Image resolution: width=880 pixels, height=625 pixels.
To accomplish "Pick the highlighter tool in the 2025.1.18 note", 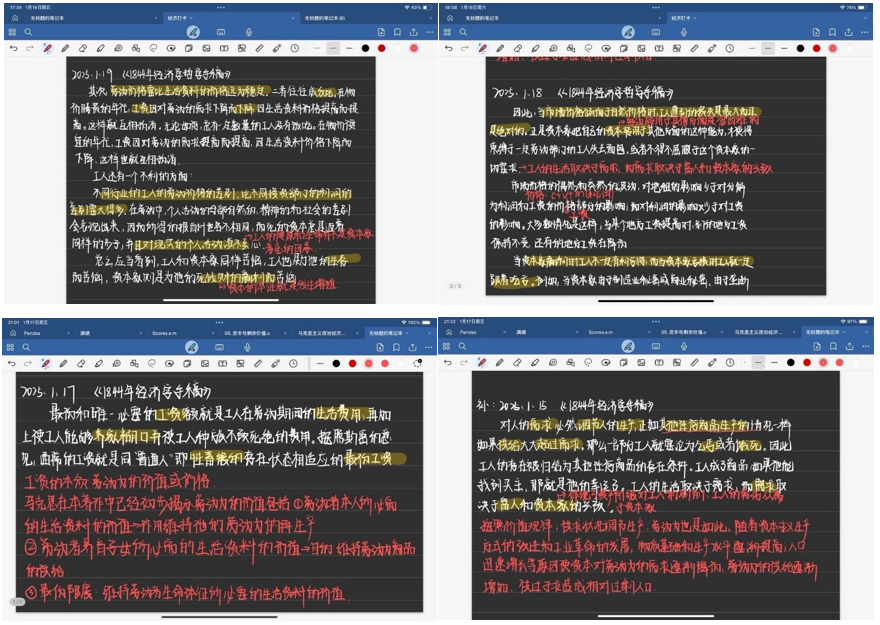I will (x=535, y=48).
